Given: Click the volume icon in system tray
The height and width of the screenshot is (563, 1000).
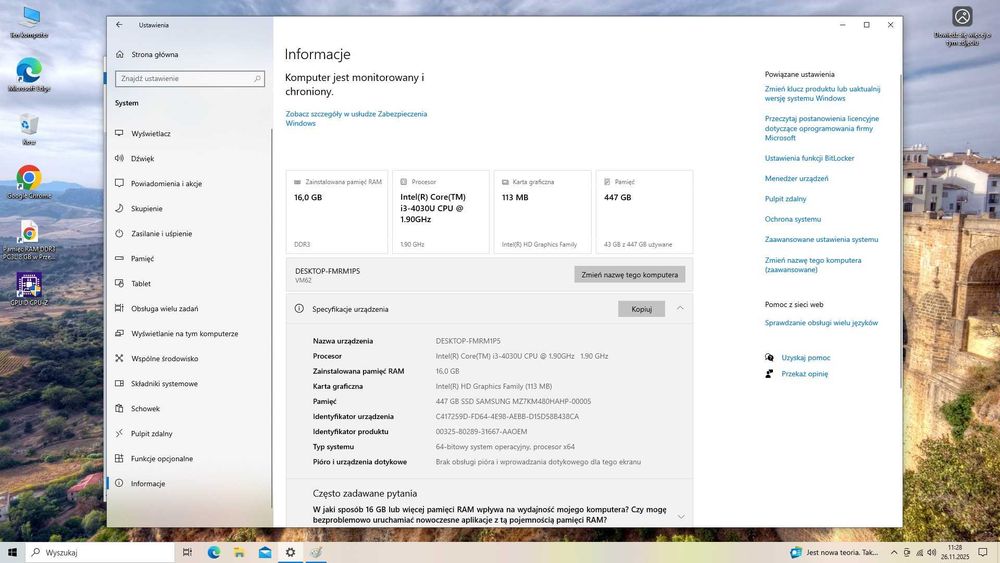Looking at the screenshot, I should click(931, 553).
